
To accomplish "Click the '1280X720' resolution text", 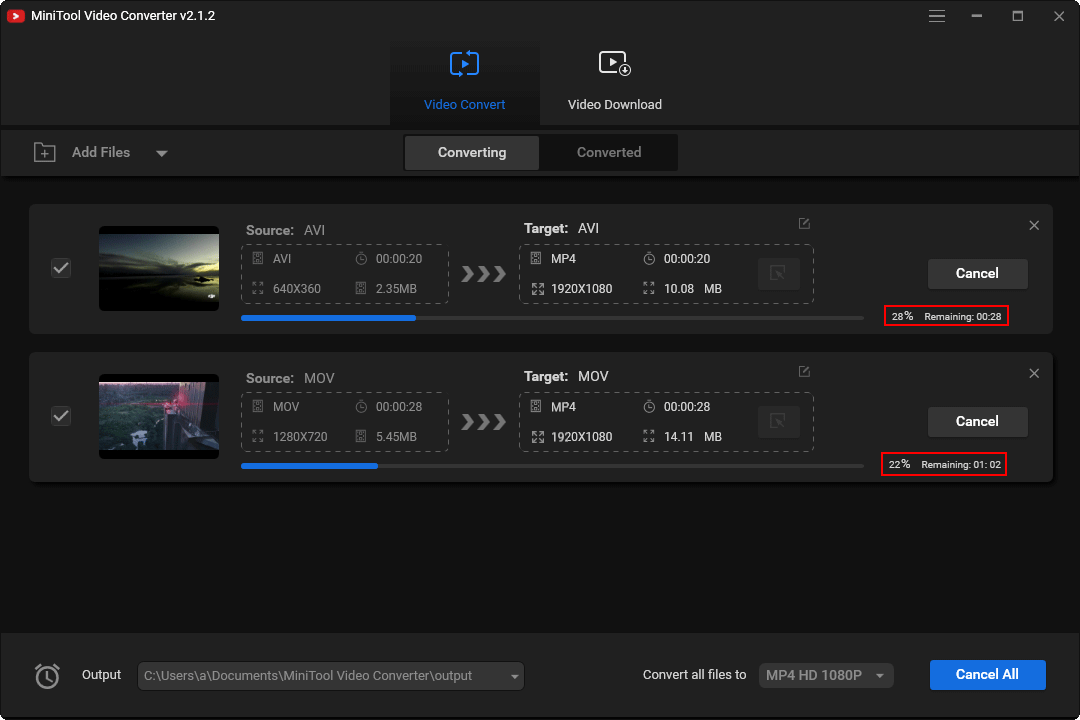I will [x=300, y=437].
